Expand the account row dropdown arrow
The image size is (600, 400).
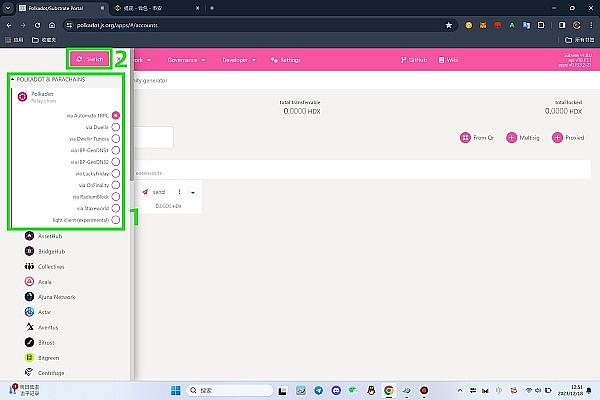tap(193, 192)
